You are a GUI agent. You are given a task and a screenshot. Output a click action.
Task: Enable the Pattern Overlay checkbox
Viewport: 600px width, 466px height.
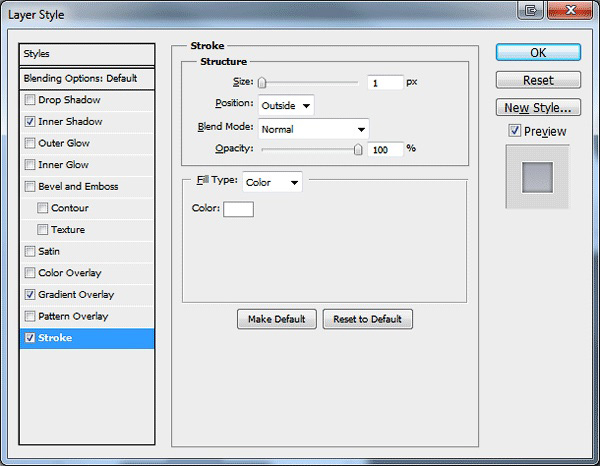29,316
